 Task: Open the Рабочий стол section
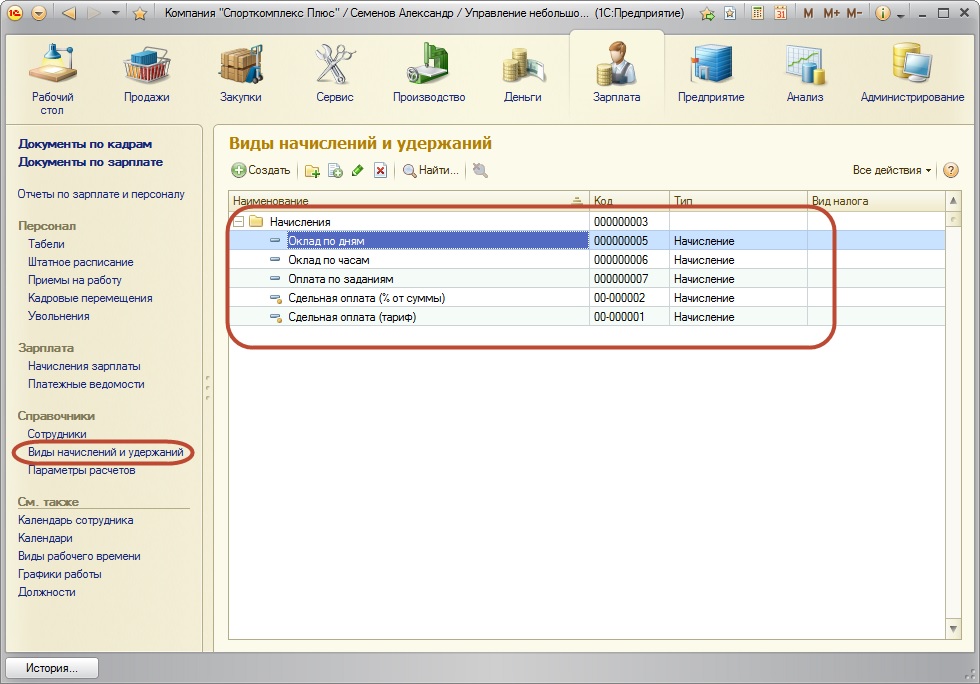click(52, 79)
